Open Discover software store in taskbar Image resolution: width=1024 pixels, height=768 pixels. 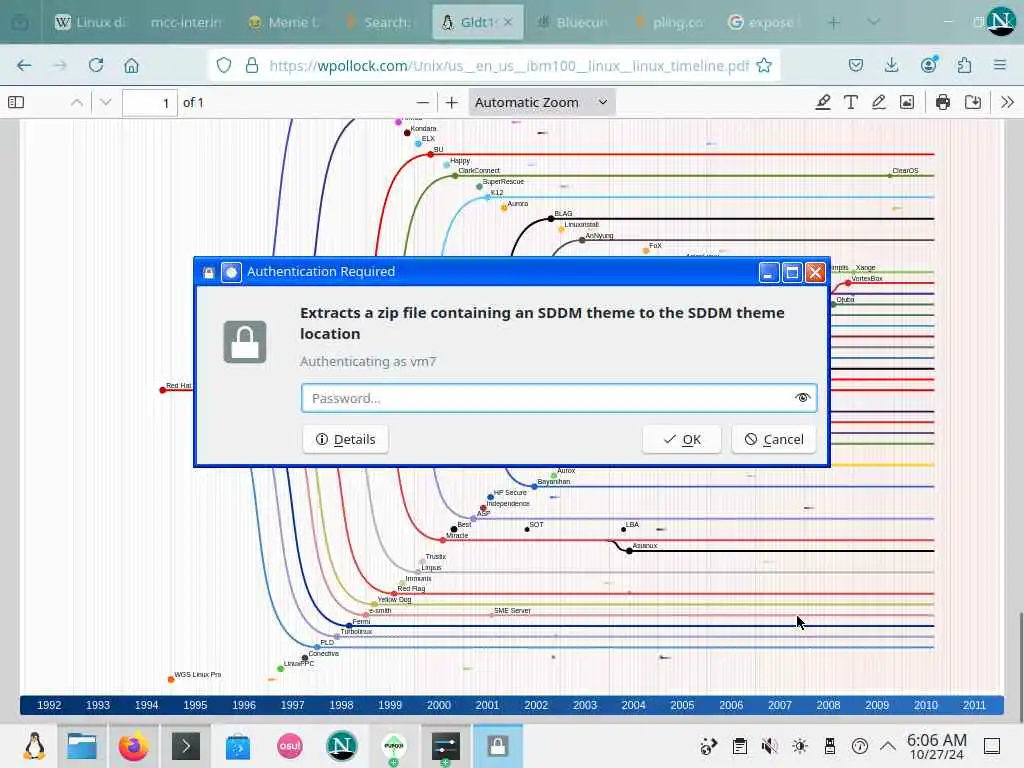(238, 746)
